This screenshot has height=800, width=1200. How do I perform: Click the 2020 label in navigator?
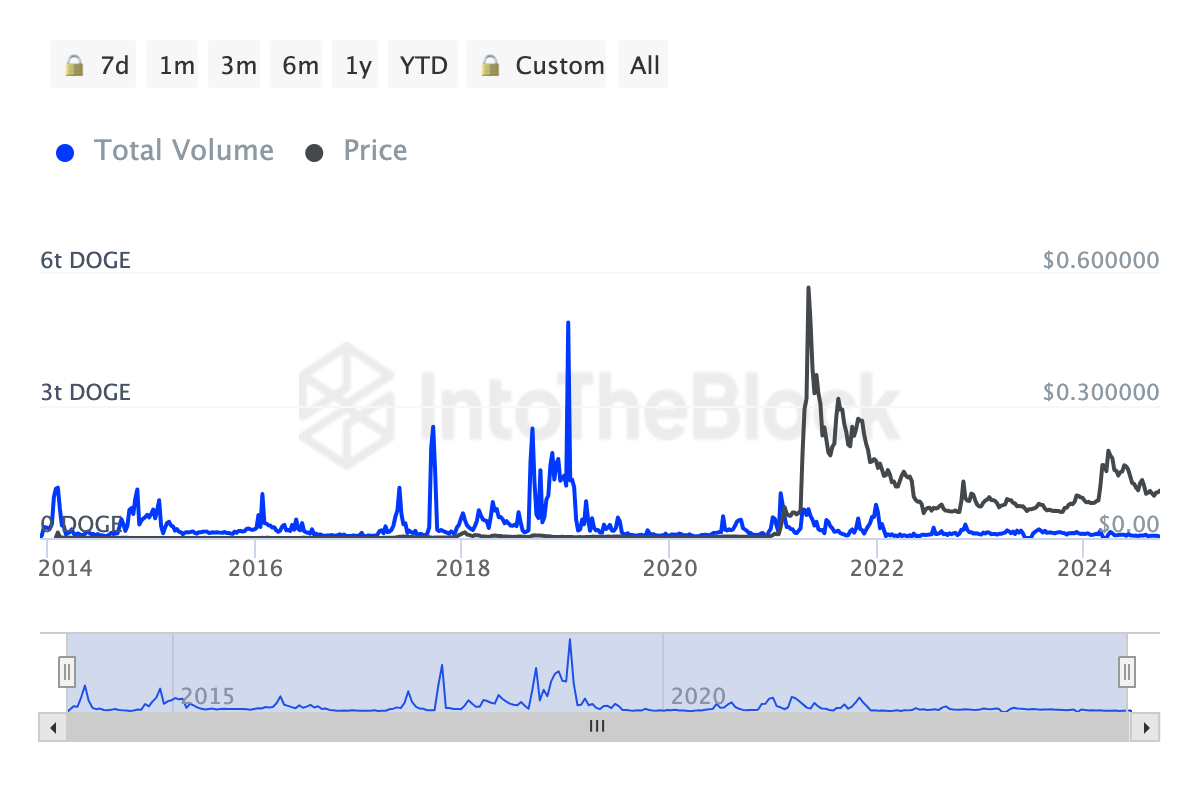pos(698,696)
